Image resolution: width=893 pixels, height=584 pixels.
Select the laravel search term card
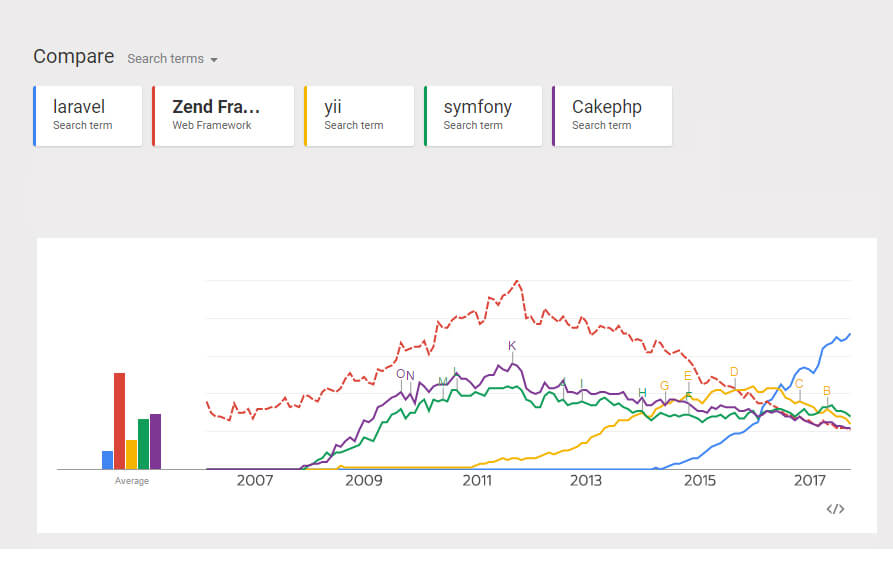[x=88, y=116]
